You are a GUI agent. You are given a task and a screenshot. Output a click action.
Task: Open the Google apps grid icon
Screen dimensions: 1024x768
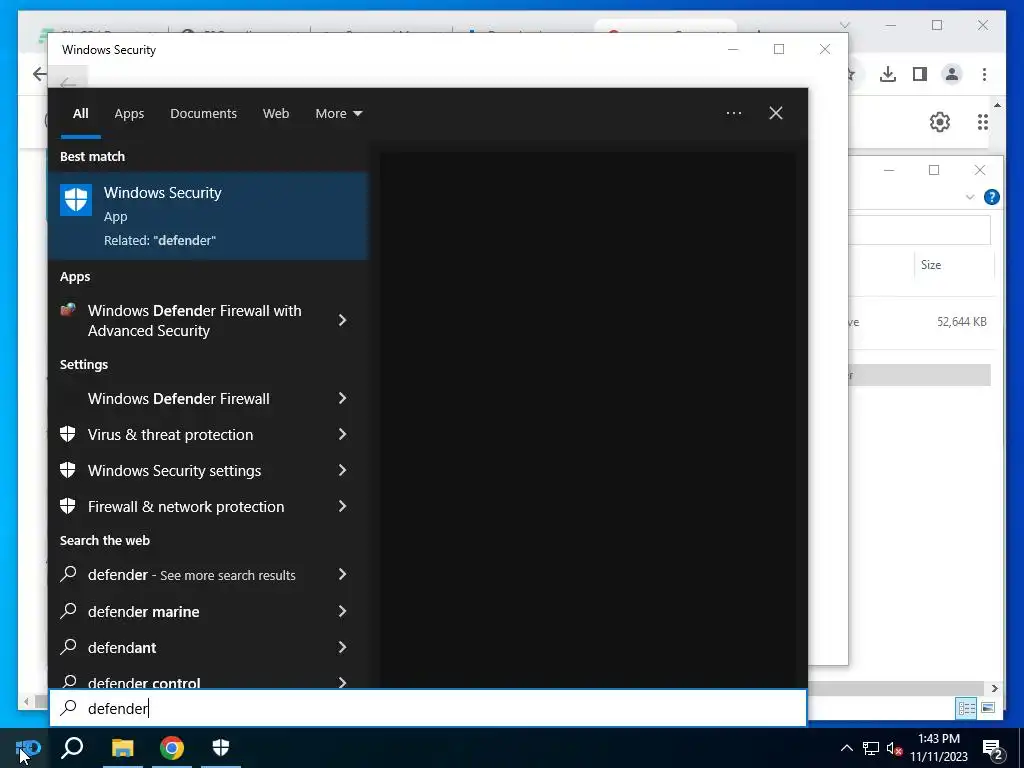[x=983, y=121]
